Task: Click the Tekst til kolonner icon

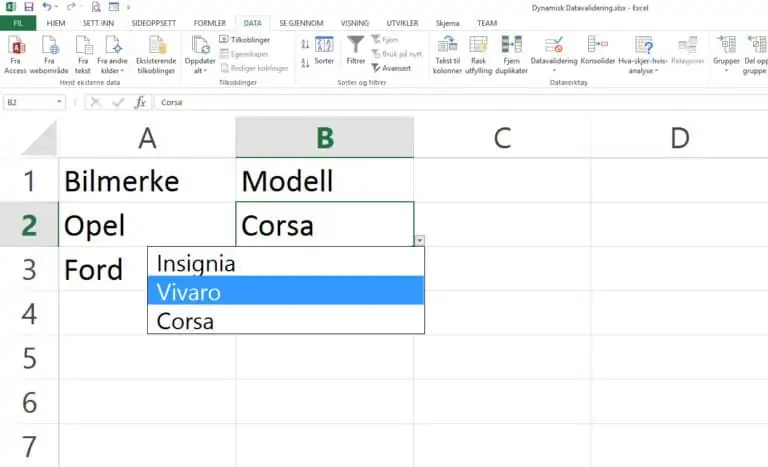Action: coord(447,45)
